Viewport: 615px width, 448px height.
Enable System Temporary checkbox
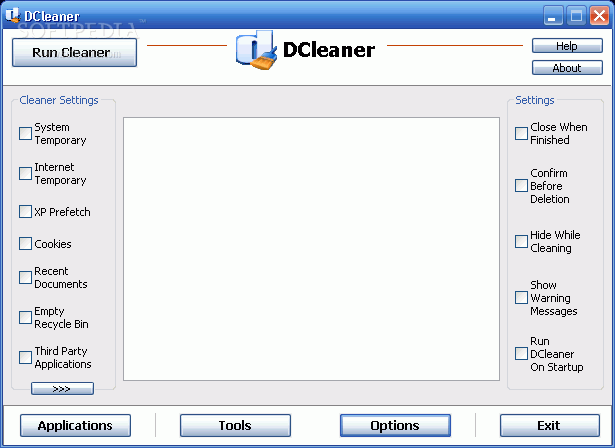pyautogui.click(x=25, y=133)
